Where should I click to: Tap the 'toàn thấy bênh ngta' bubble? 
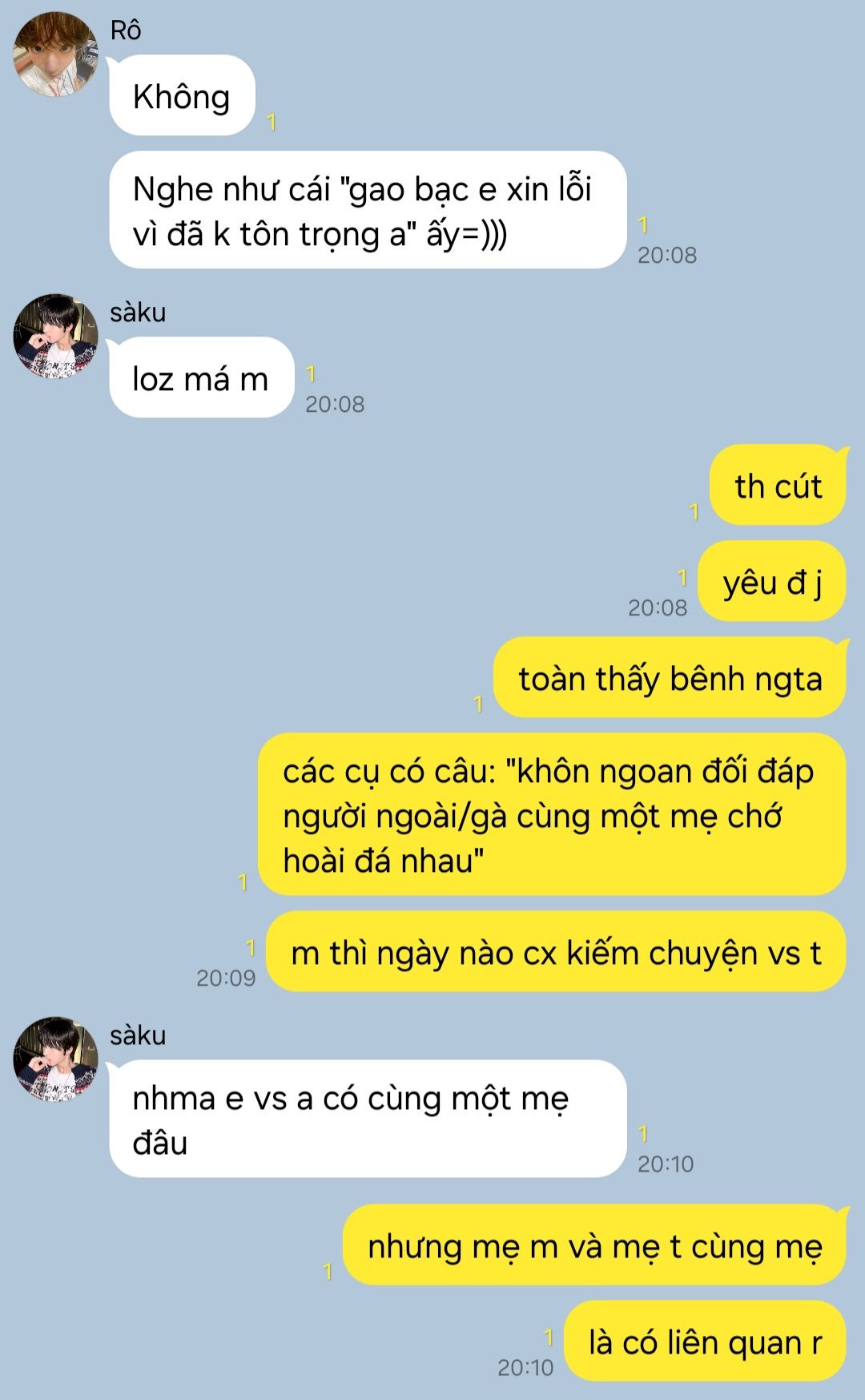coord(670,677)
